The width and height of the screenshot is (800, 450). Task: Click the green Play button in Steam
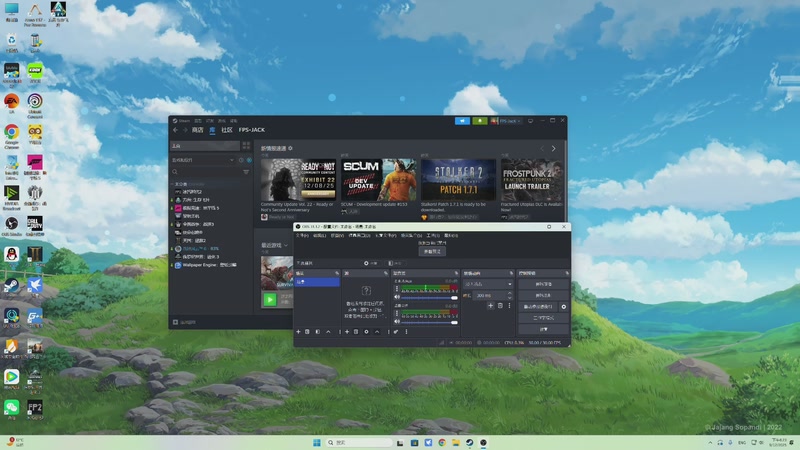[270, 299]
